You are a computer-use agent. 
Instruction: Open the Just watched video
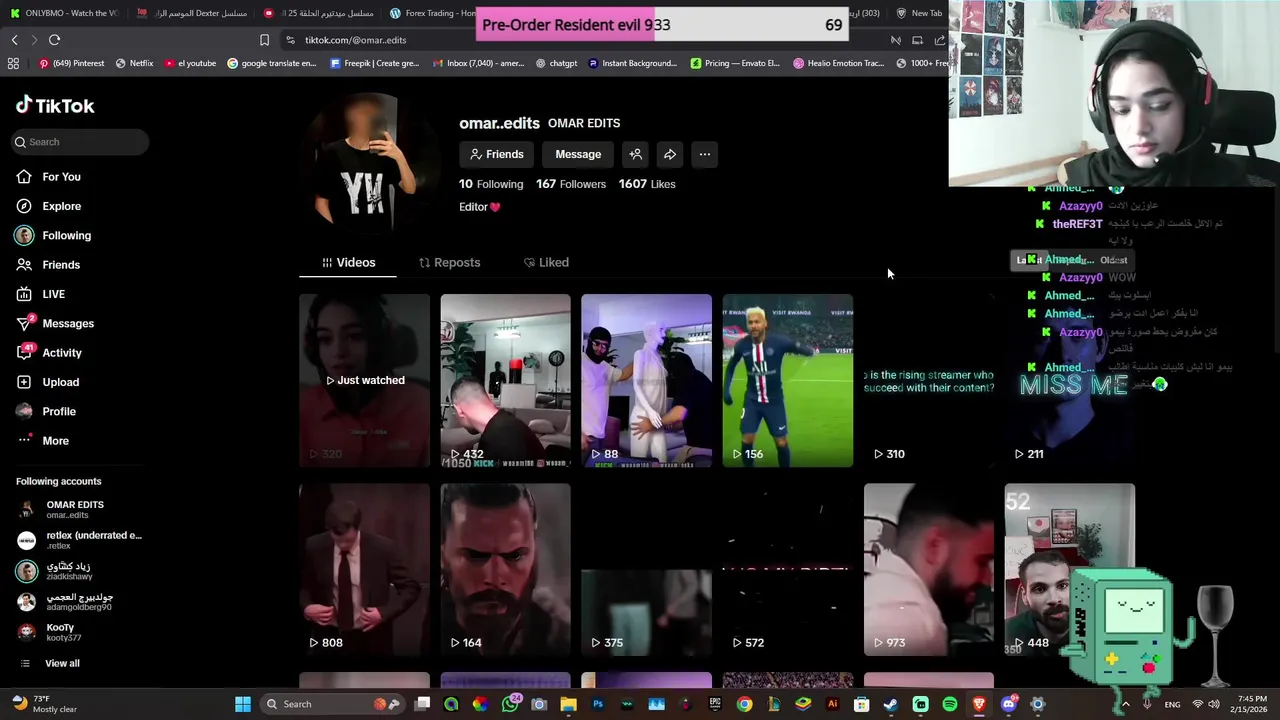364,380
